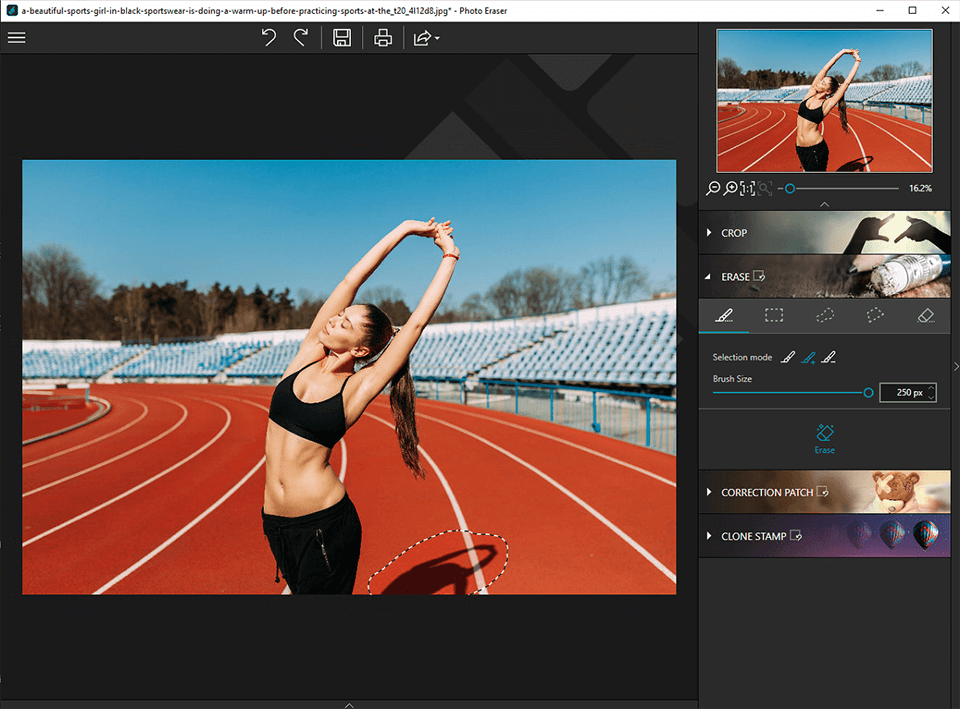
Task: Click the zoom level slider handle
Action: [x=790, y=188]
